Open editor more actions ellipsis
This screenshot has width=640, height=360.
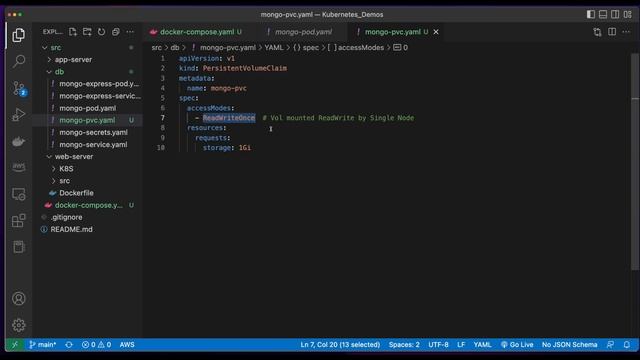[x=626, y=32]
